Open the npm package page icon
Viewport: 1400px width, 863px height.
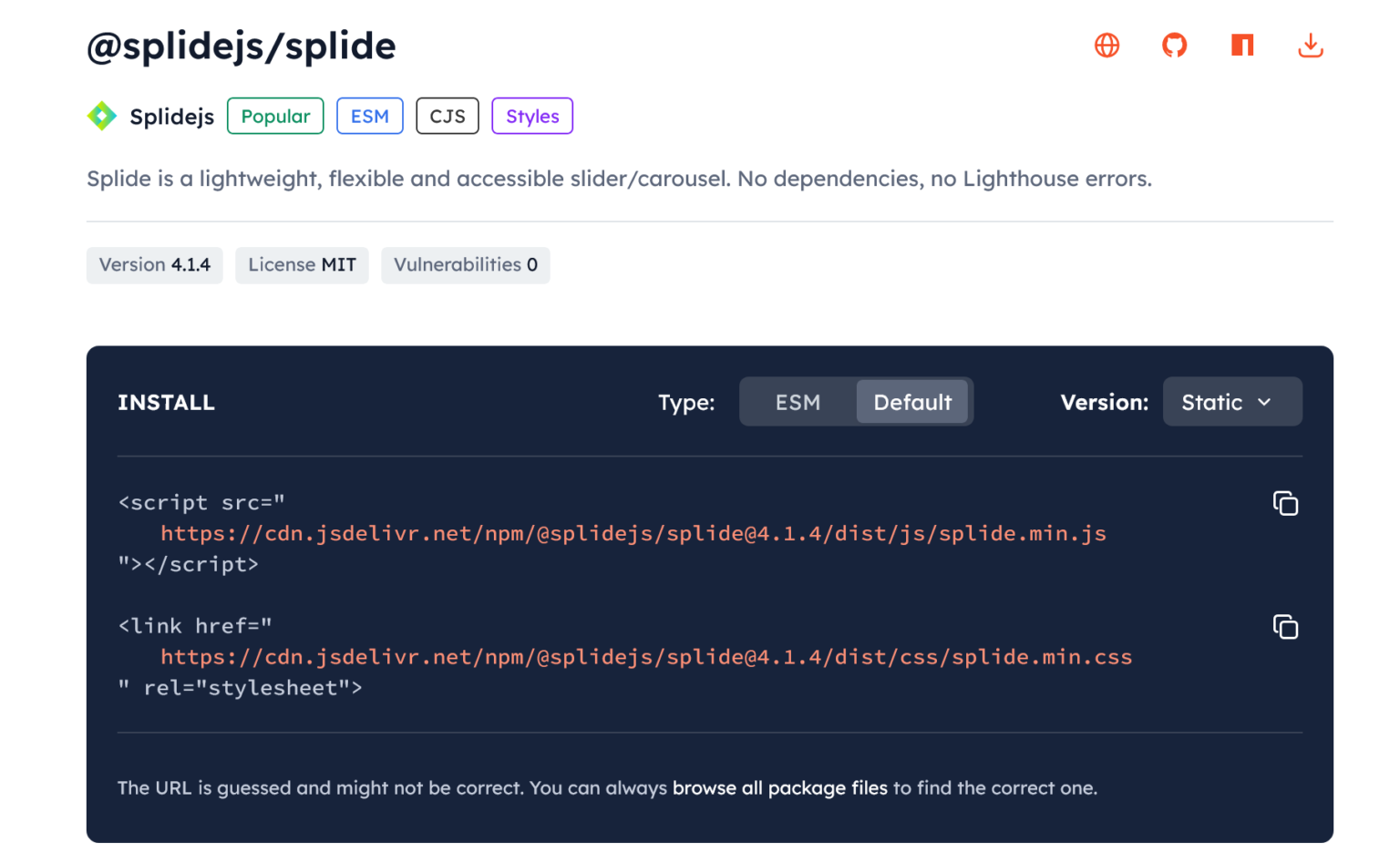point(1242,46)
